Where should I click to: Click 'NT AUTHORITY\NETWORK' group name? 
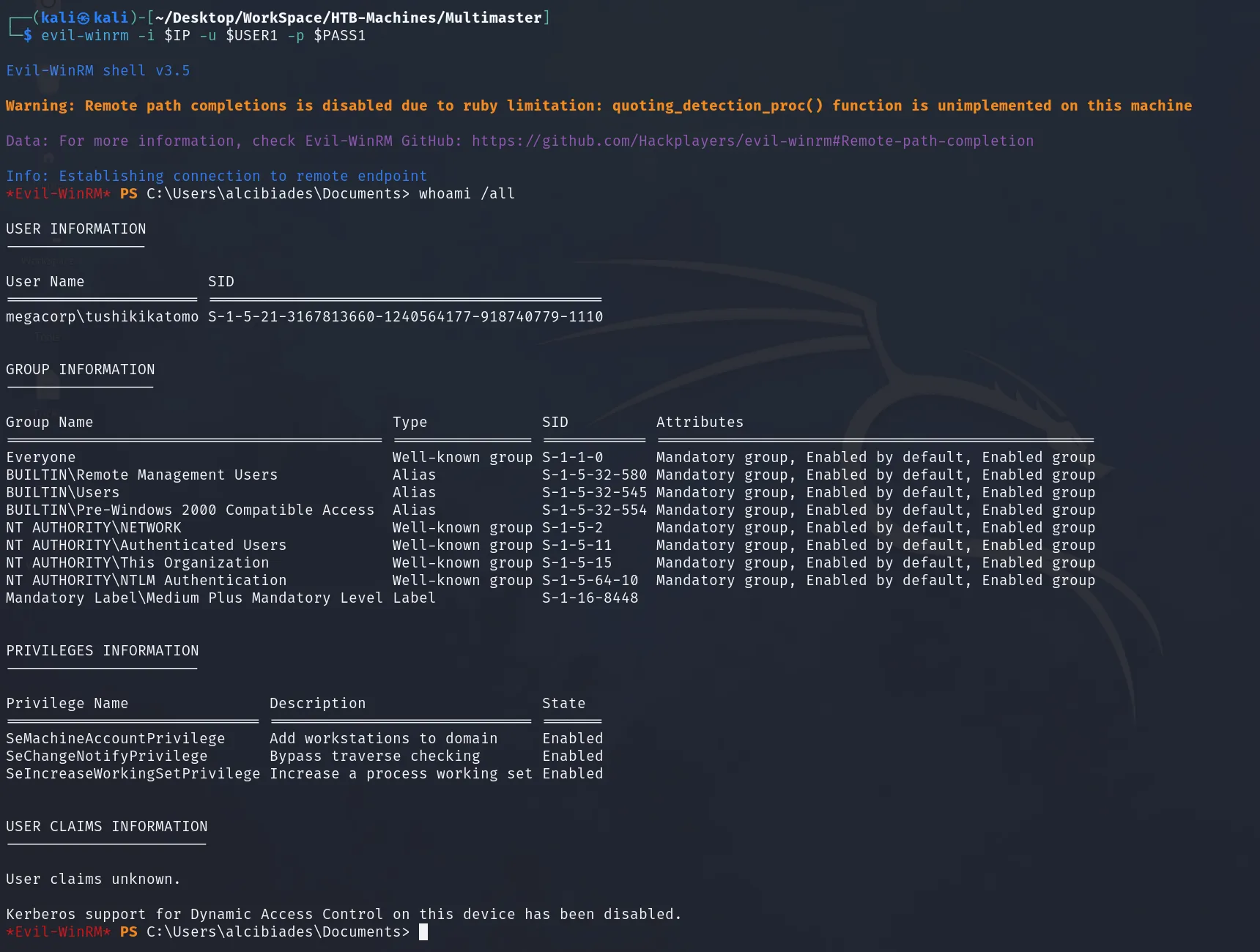94,527
